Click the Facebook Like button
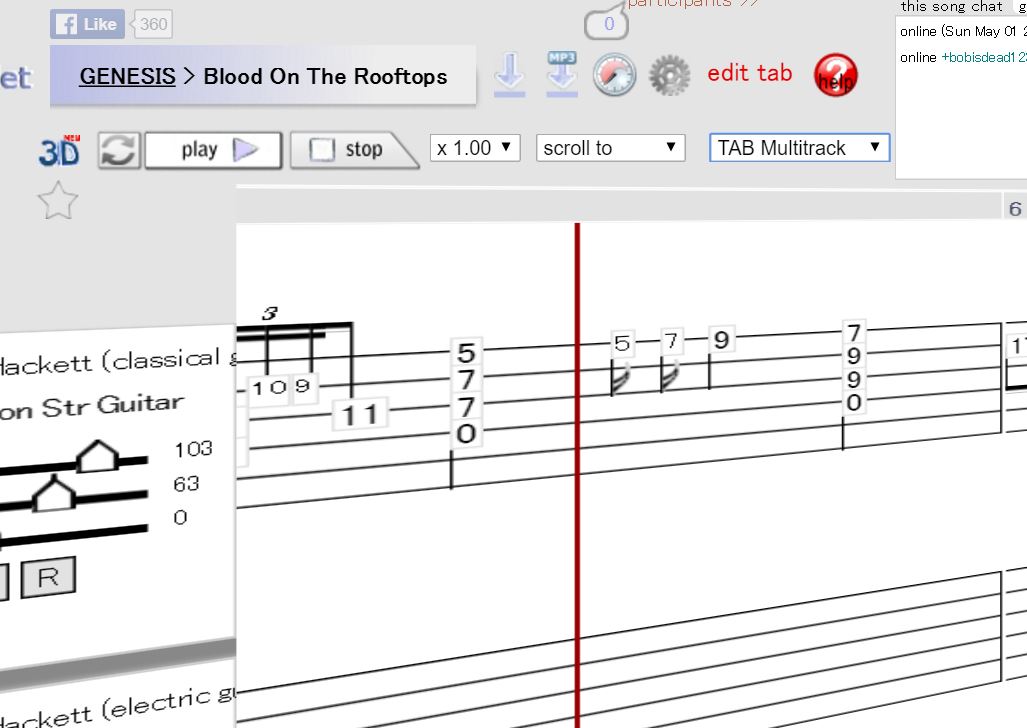Viewport: 1027px width, 728px height. point(87,24)
